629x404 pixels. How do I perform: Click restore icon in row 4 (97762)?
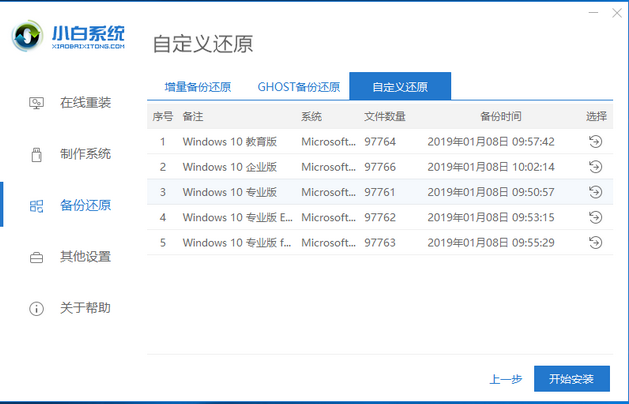tap(595, 217)
